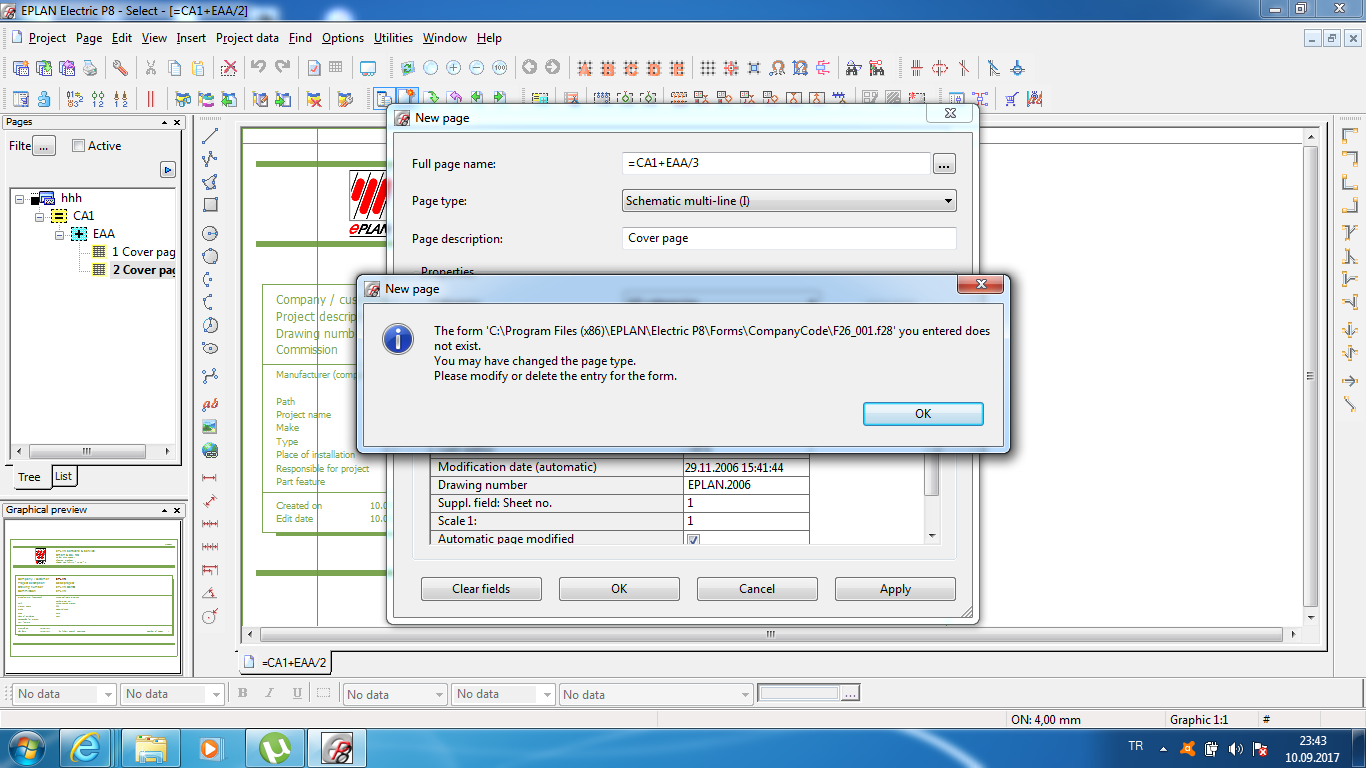Click the Zoom out minus icon
1366x768 pixels.
tap(476, 68)
